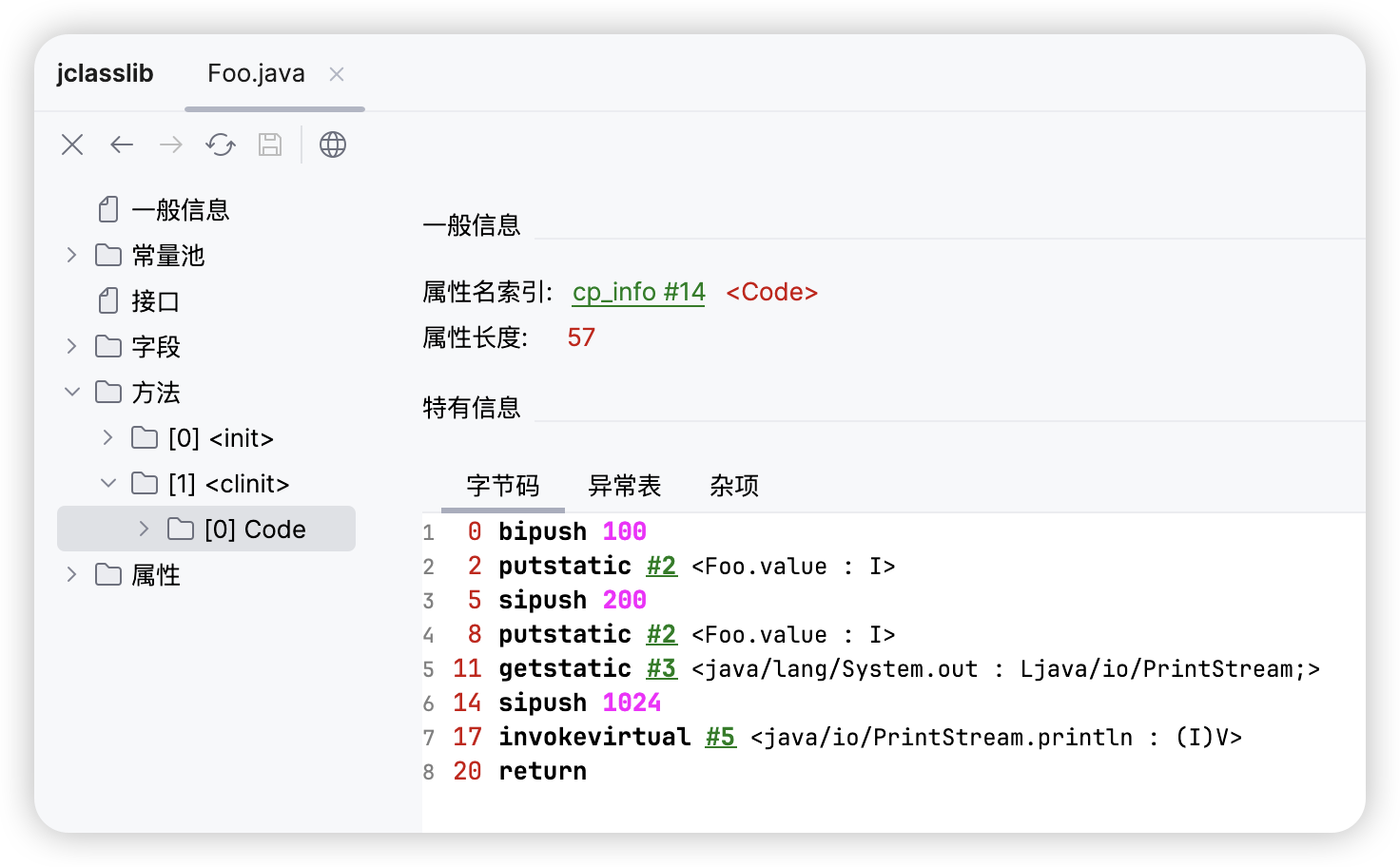Expand the [0] <init> method
This screenshot has width=1400, height=867.
pyautogui.click(x=107, y=437)
